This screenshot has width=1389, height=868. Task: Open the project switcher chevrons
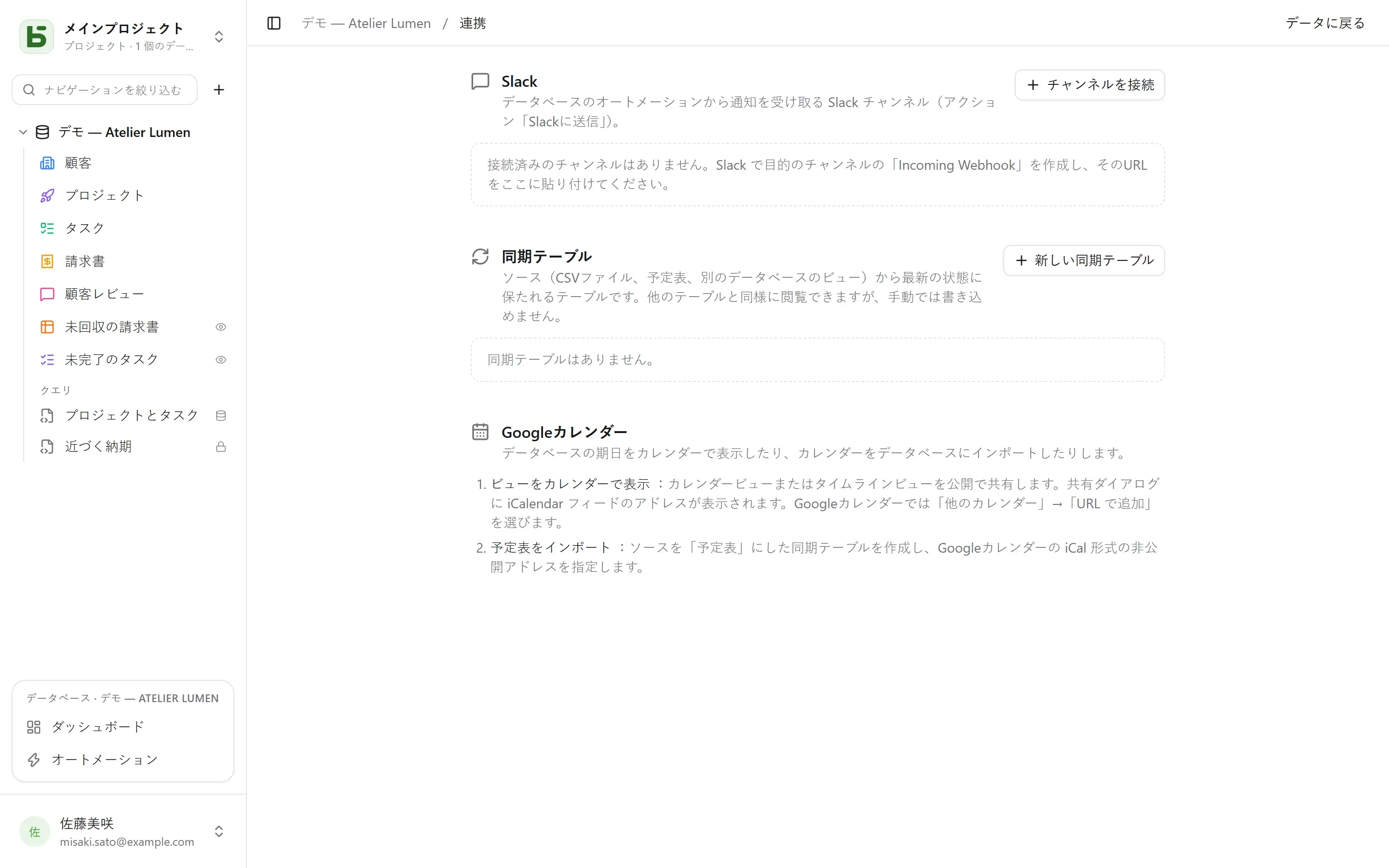point(218,37)
